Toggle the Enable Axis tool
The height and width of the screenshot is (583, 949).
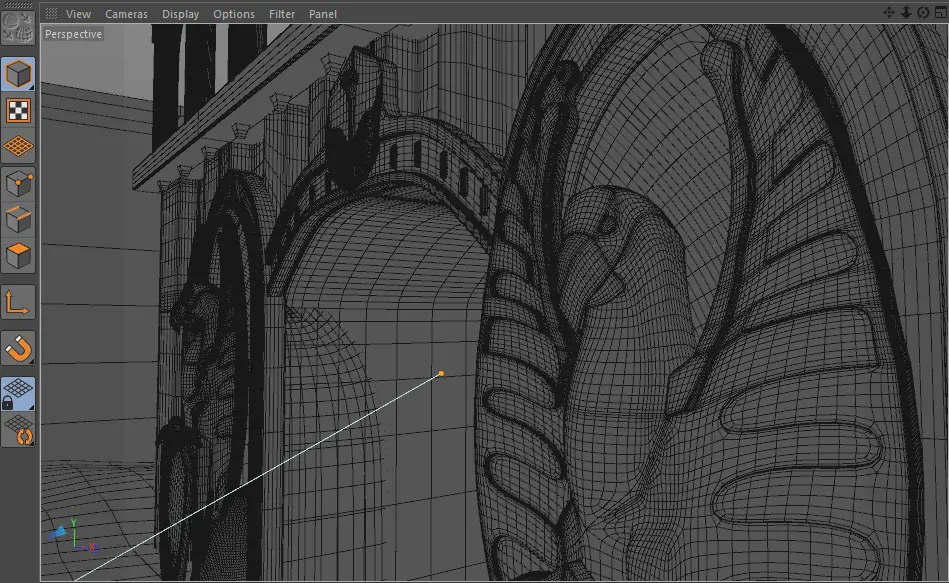click(18, 303)
